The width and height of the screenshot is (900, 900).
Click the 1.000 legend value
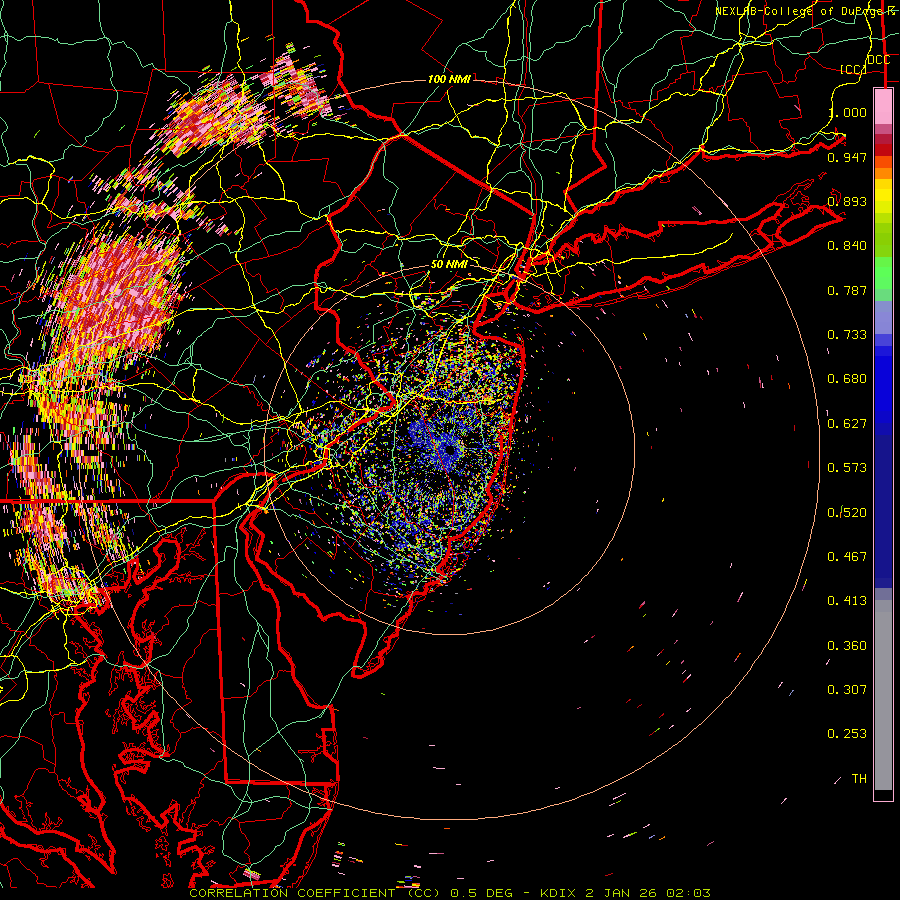[847, 112]
